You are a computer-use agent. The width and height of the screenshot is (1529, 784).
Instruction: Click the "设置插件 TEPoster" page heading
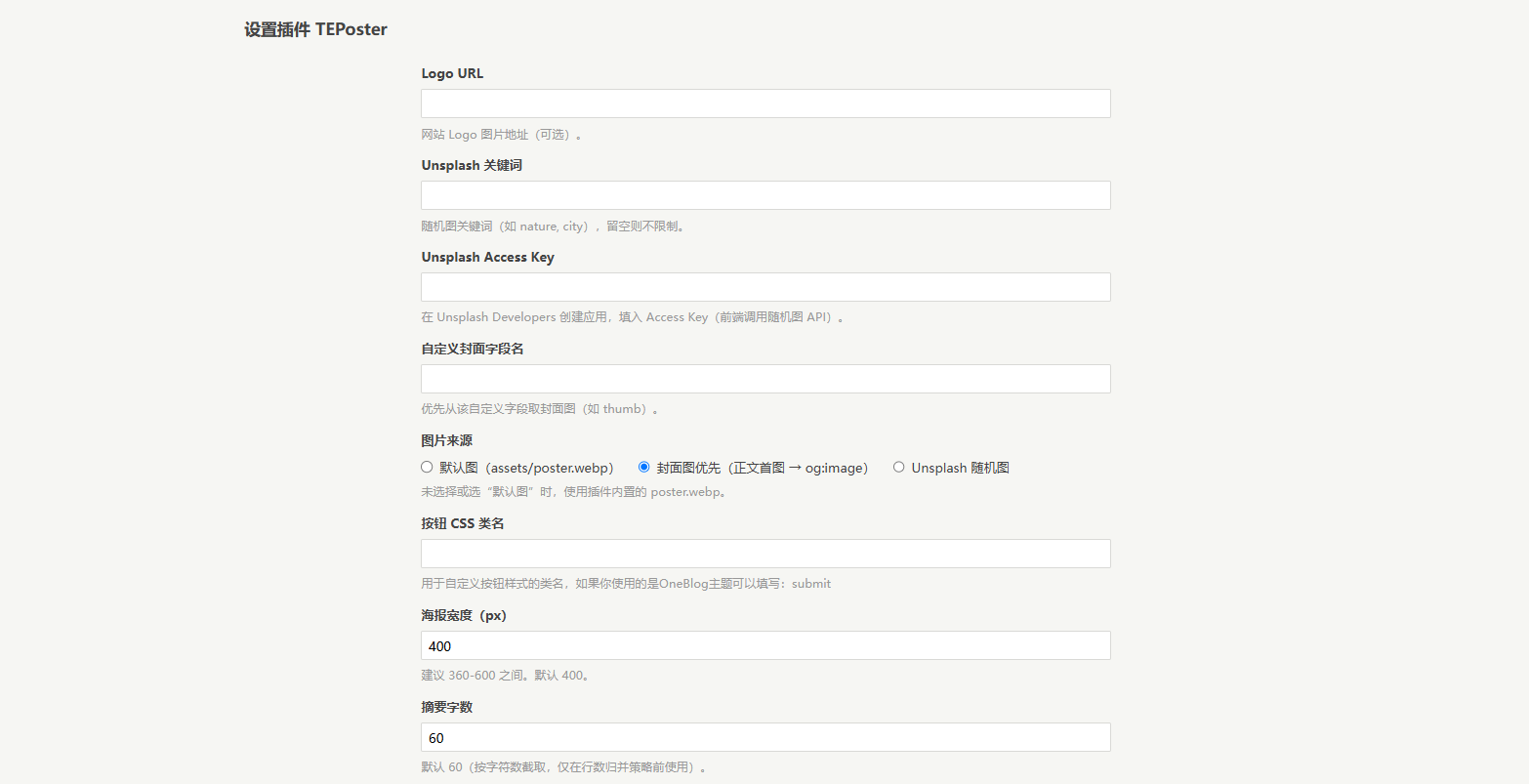coord(315,29)
